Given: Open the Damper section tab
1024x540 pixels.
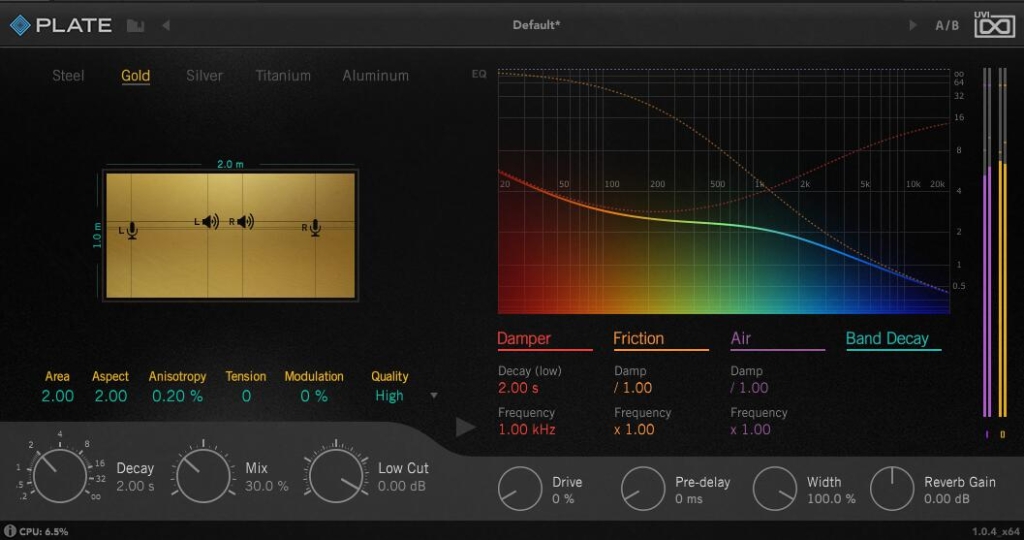Looking at the screenshot, I should pos(524,338).
